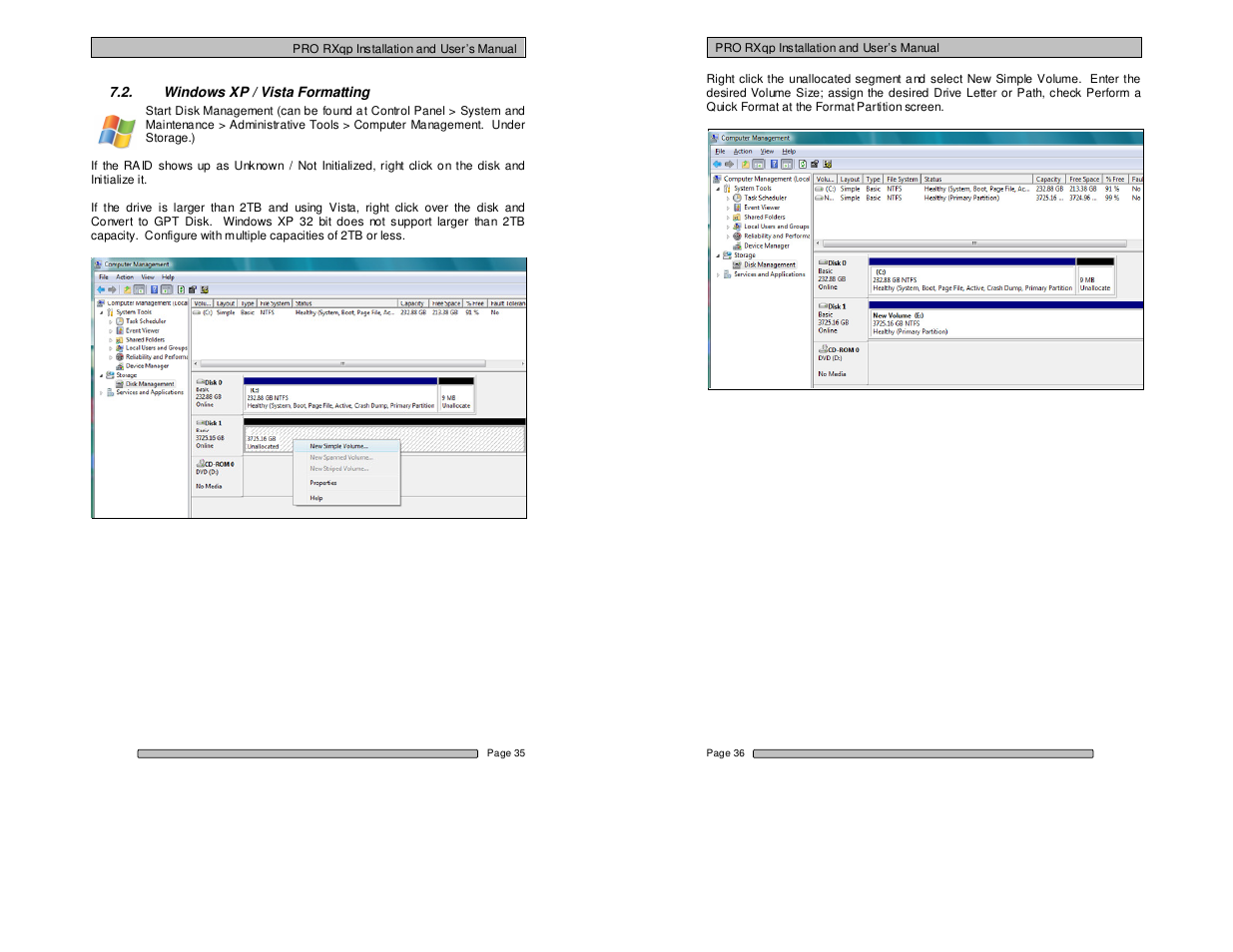1233x952 pixels.
Task: Open the View menu in the page 36 screenshot
Action: [767, 152]
